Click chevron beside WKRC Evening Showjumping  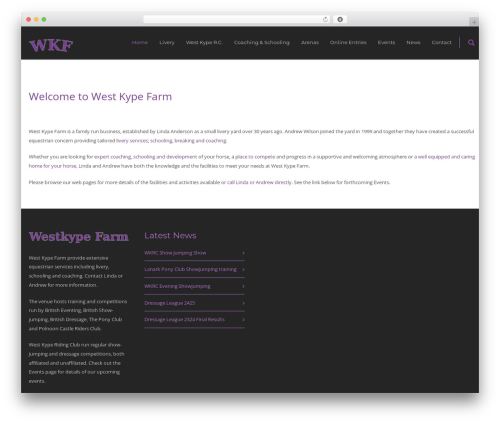click(x=243, y=286)
